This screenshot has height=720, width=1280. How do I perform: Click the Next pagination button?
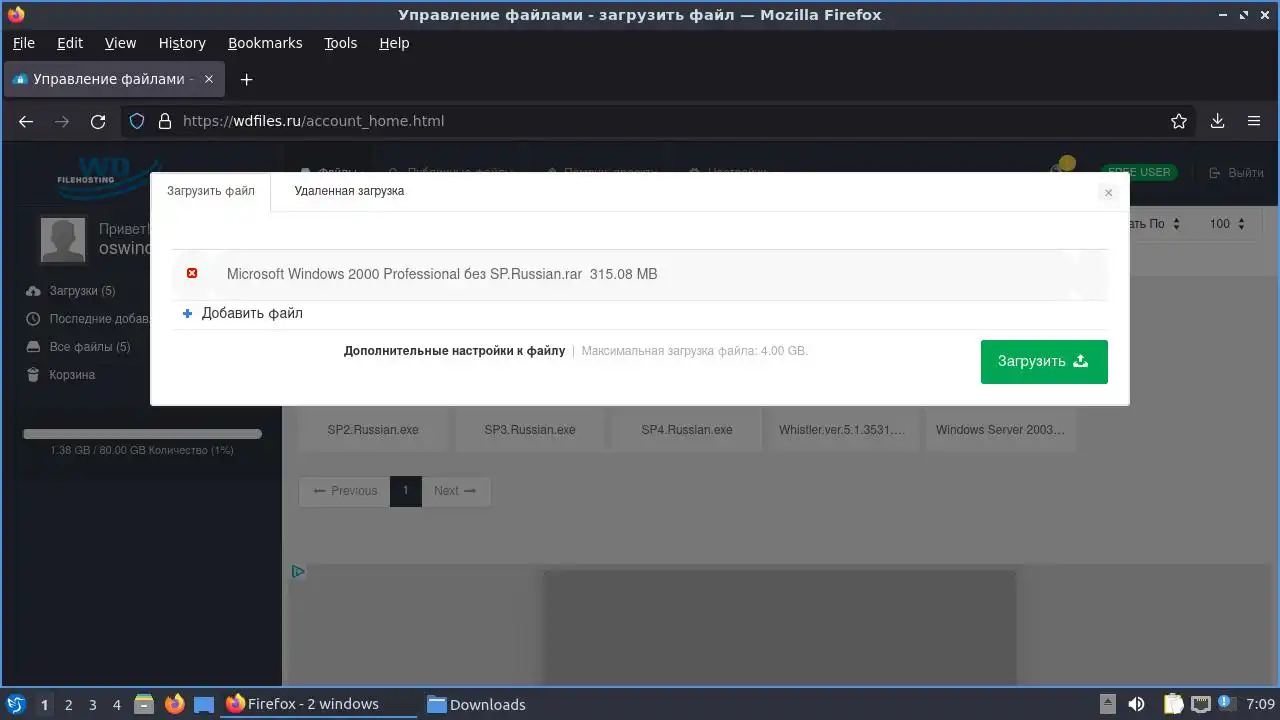click(455, 491)
